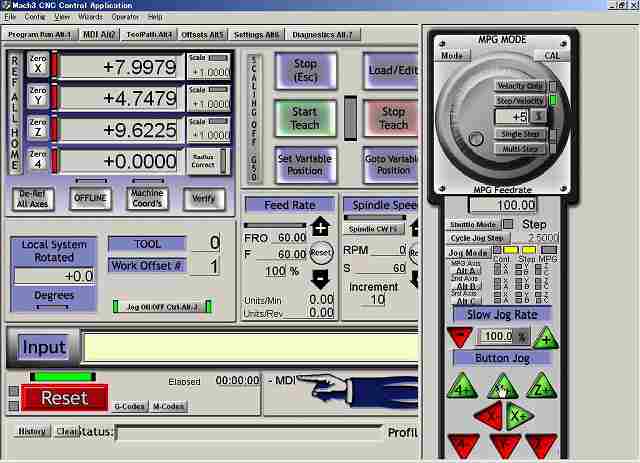Select Single Step MPG mode
This screenshot has width=640, height=463.
(520, 134)
